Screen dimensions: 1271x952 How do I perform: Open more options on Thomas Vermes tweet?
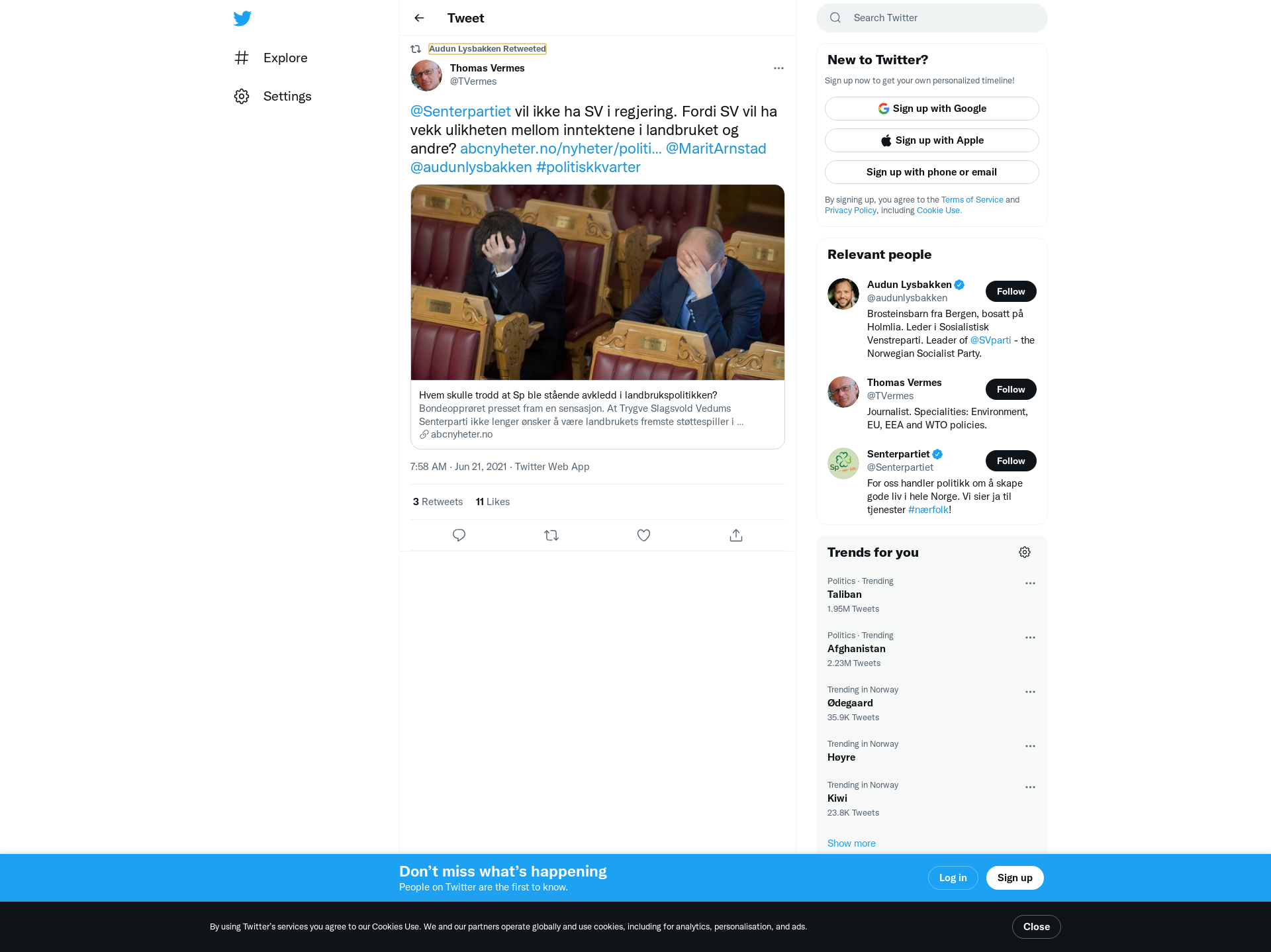click(x=778, y=68)
